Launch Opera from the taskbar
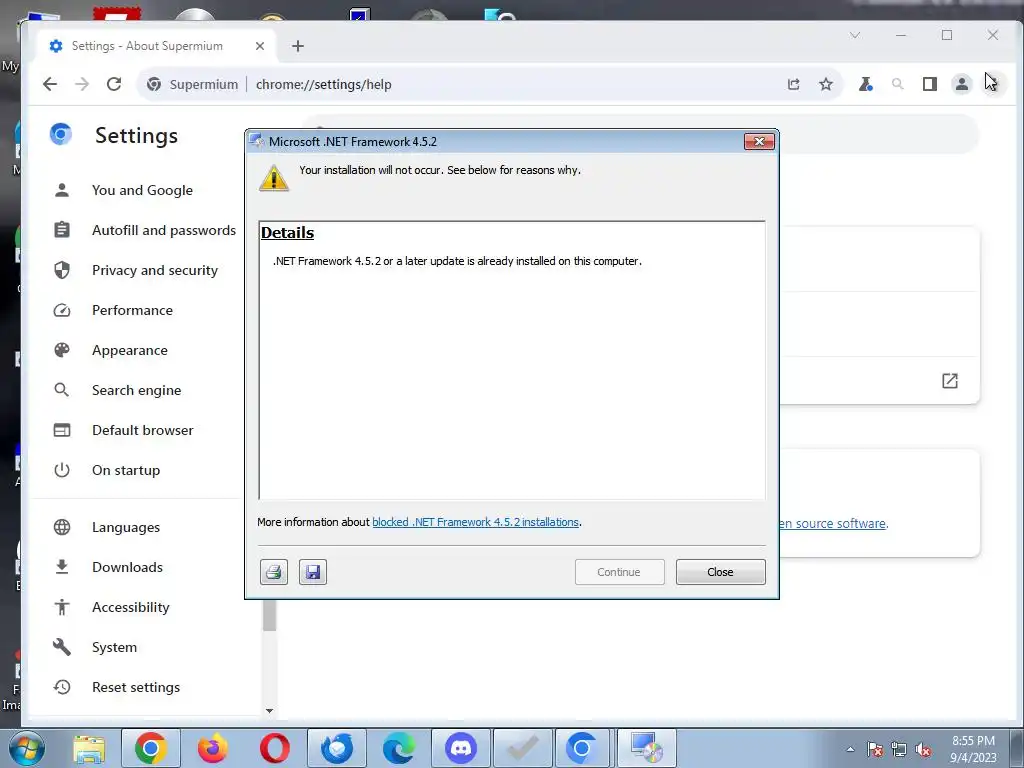This screenshot has width=1024, height=768. [275, 748]
